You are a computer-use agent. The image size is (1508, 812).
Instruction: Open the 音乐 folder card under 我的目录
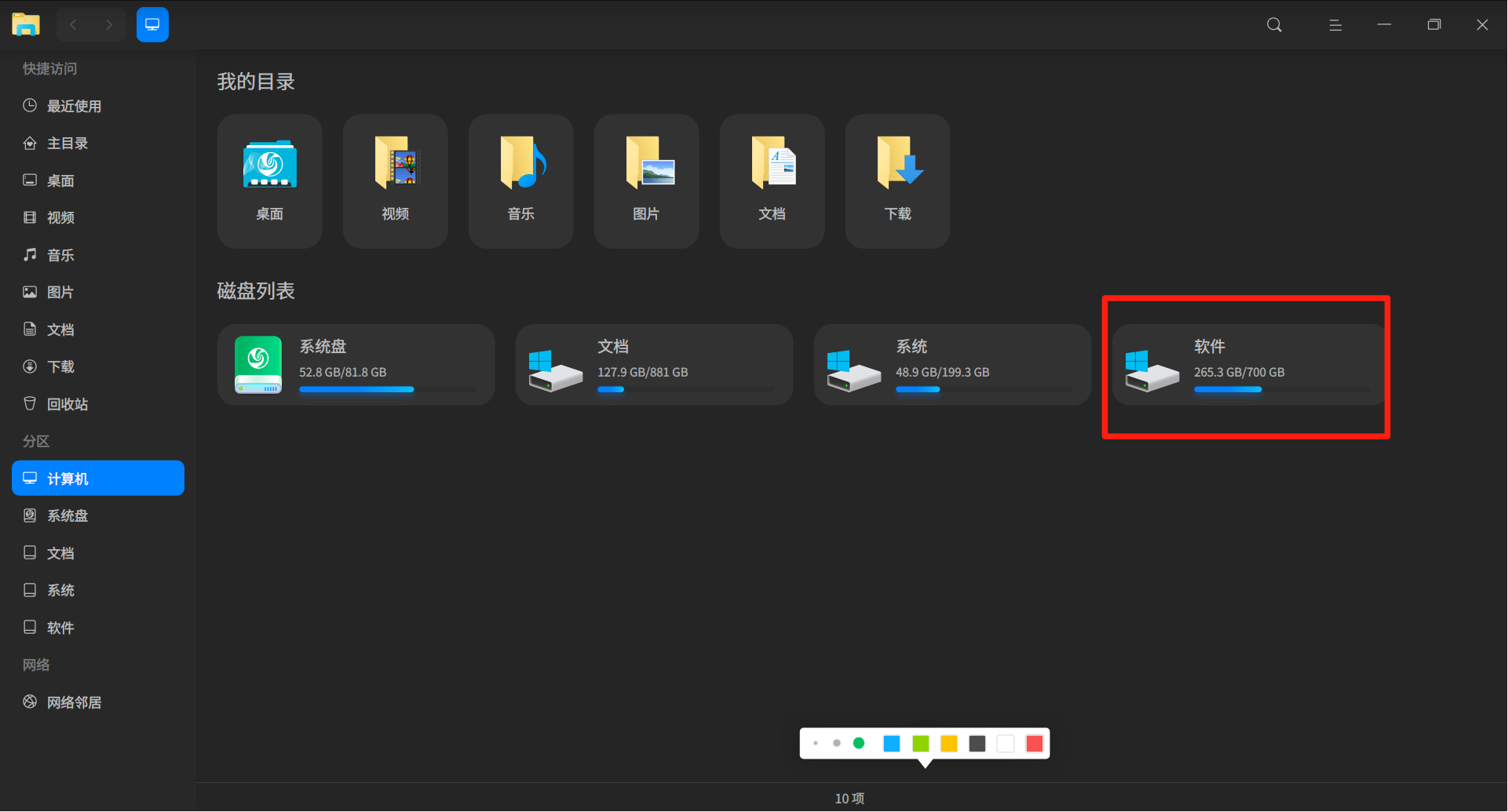[521, 181]
